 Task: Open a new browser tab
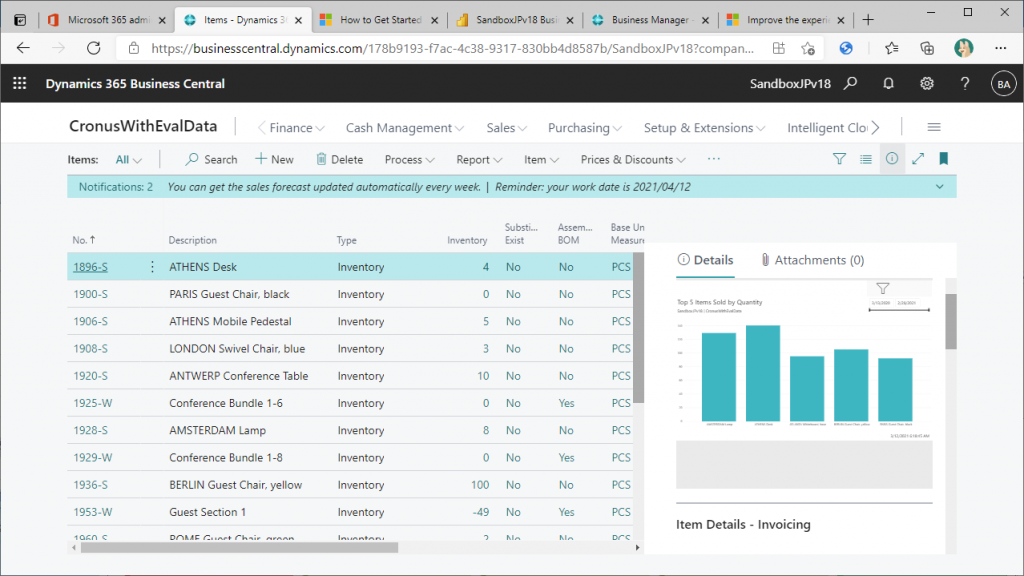(868, 20)
